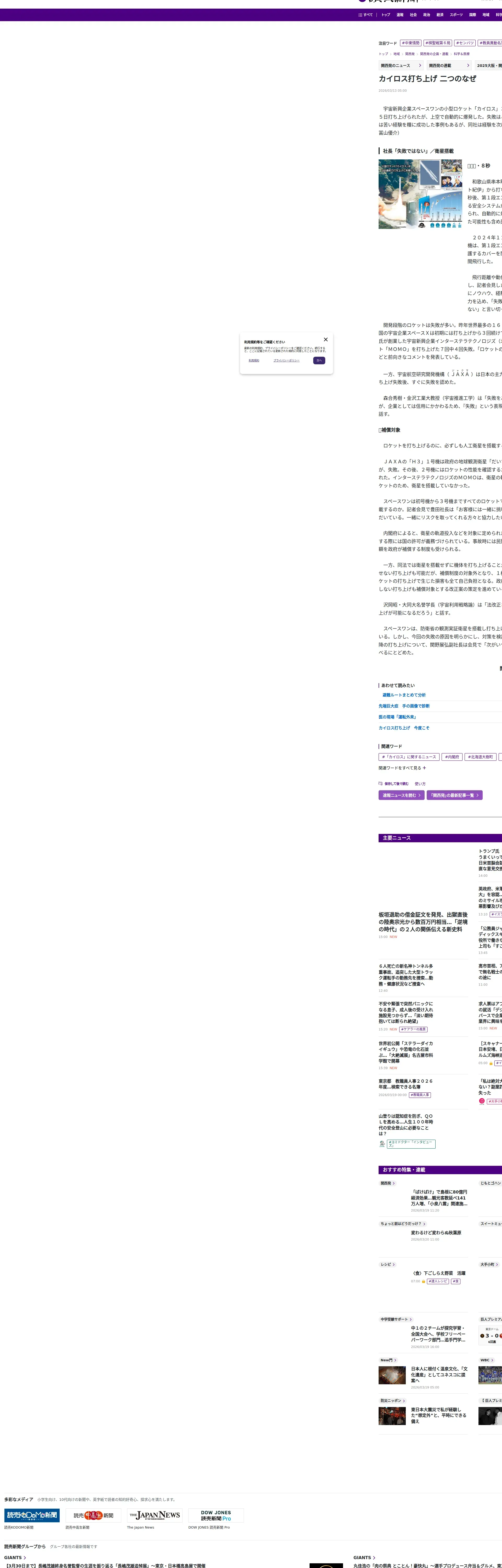
Task: Open 変わるけど変わらぬ秋葉原 article
Action: point(436,1233)
